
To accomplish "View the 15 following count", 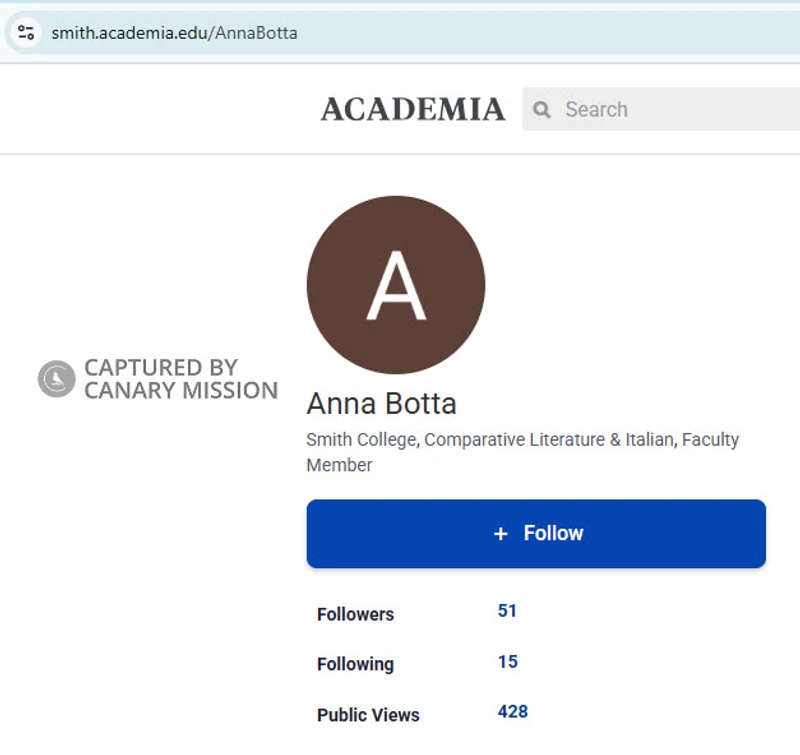I will pyautogui.click(x=508, y=662).
